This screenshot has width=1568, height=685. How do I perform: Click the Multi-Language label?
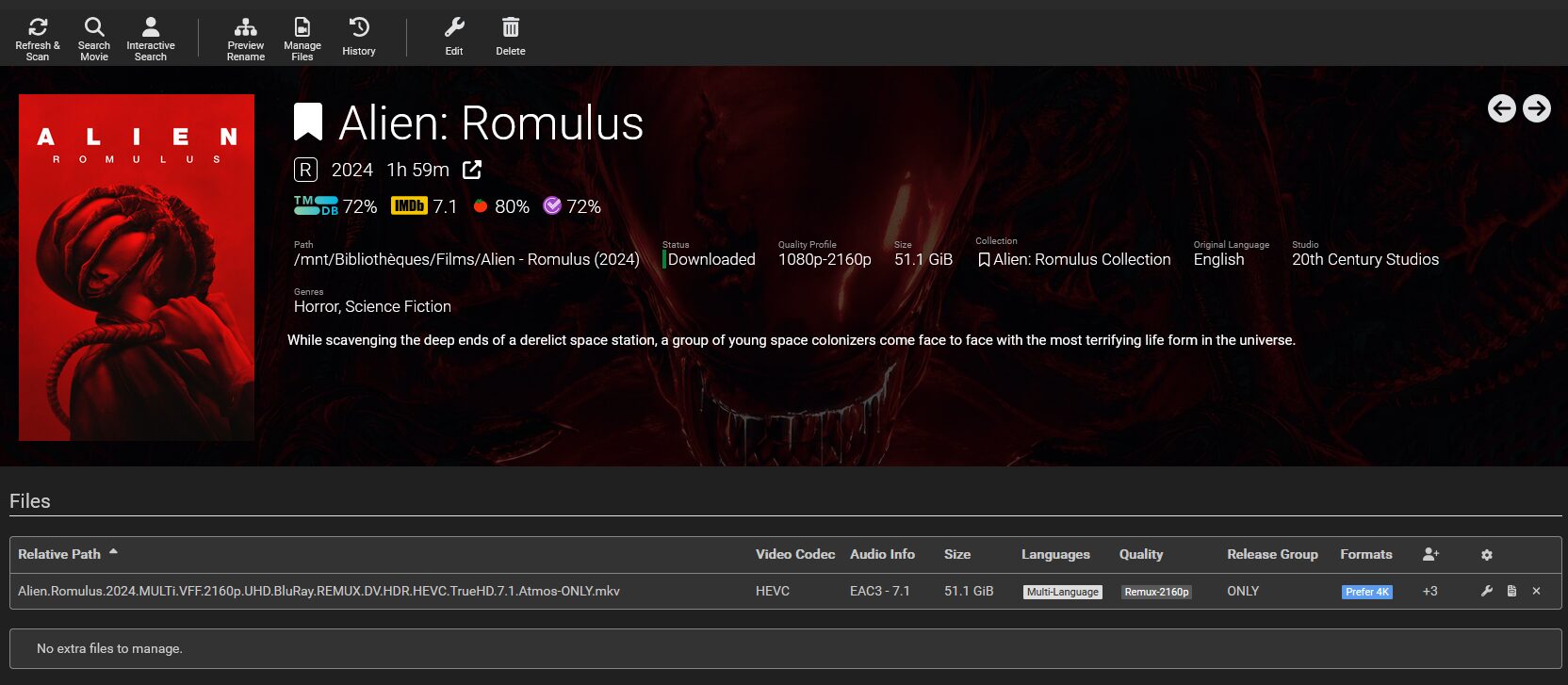(x=1063, y=592)
